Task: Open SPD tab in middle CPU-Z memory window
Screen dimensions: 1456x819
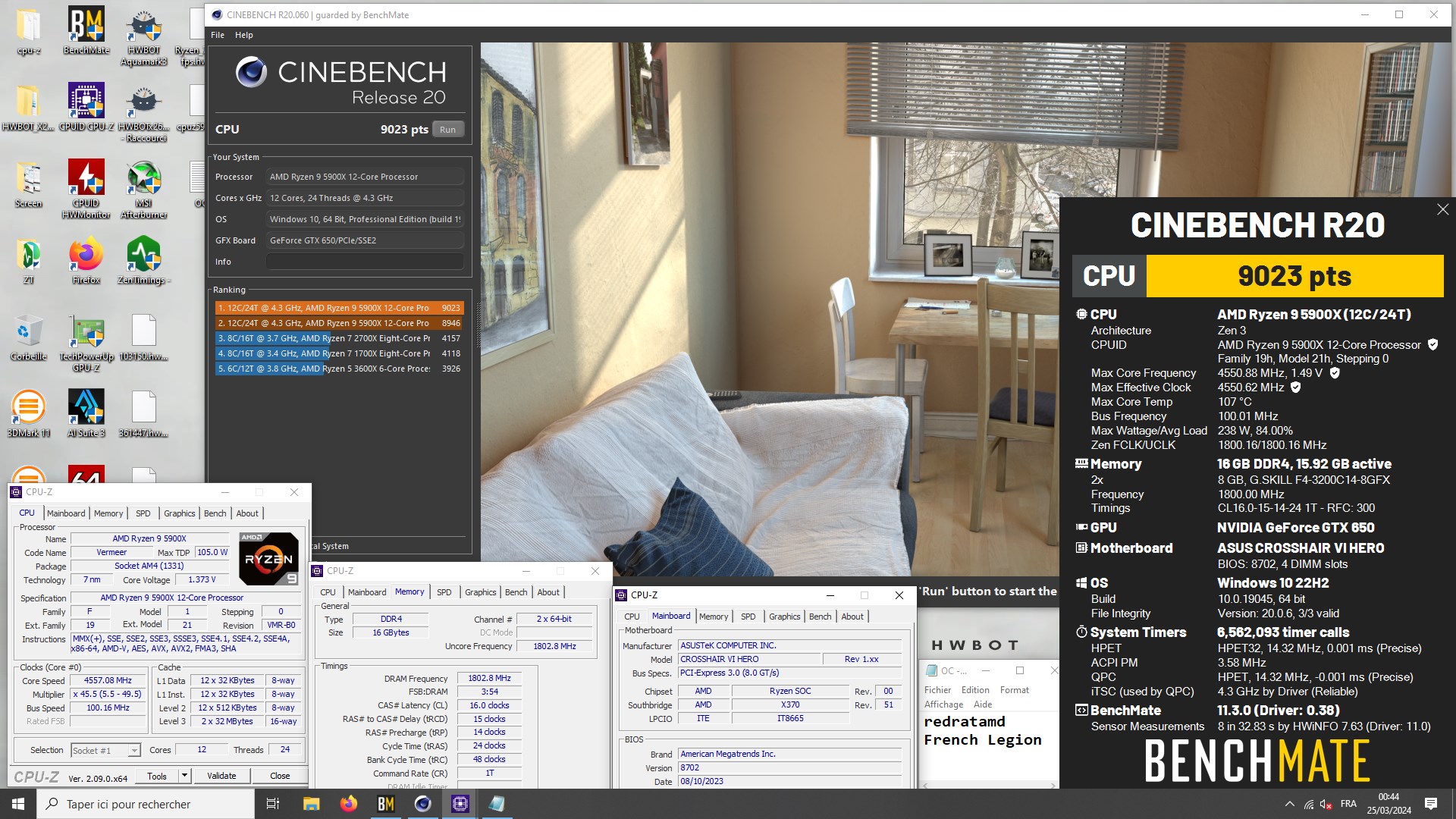Action: 444,592
